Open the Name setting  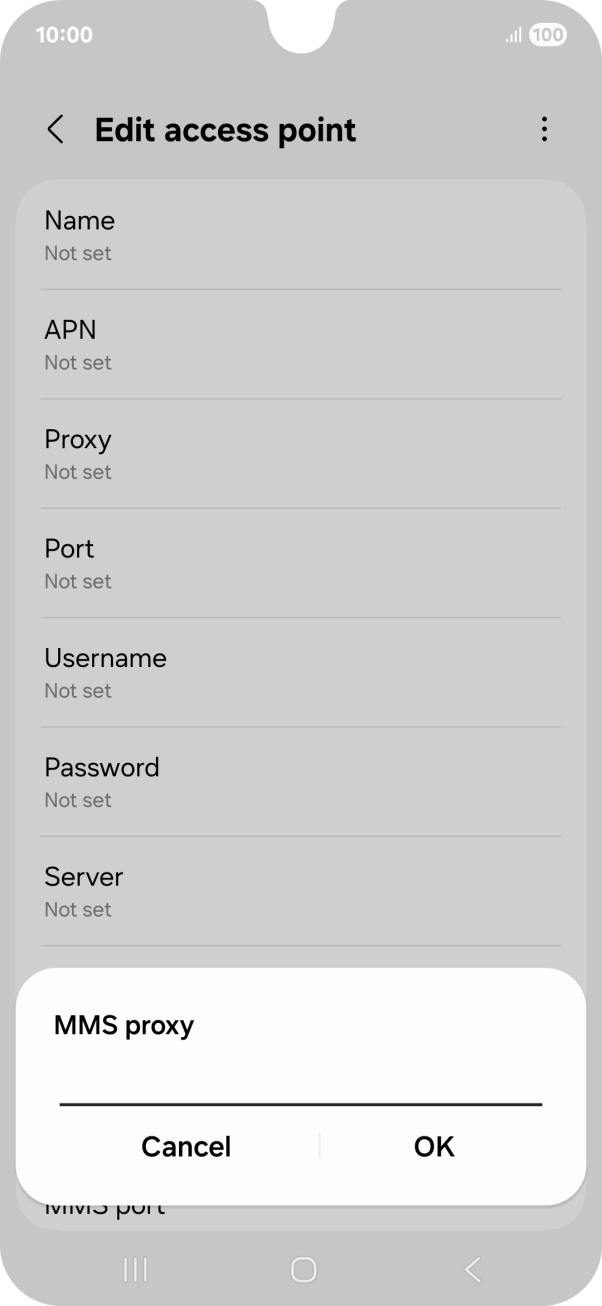pyautogui.click(x=300, y=234)
